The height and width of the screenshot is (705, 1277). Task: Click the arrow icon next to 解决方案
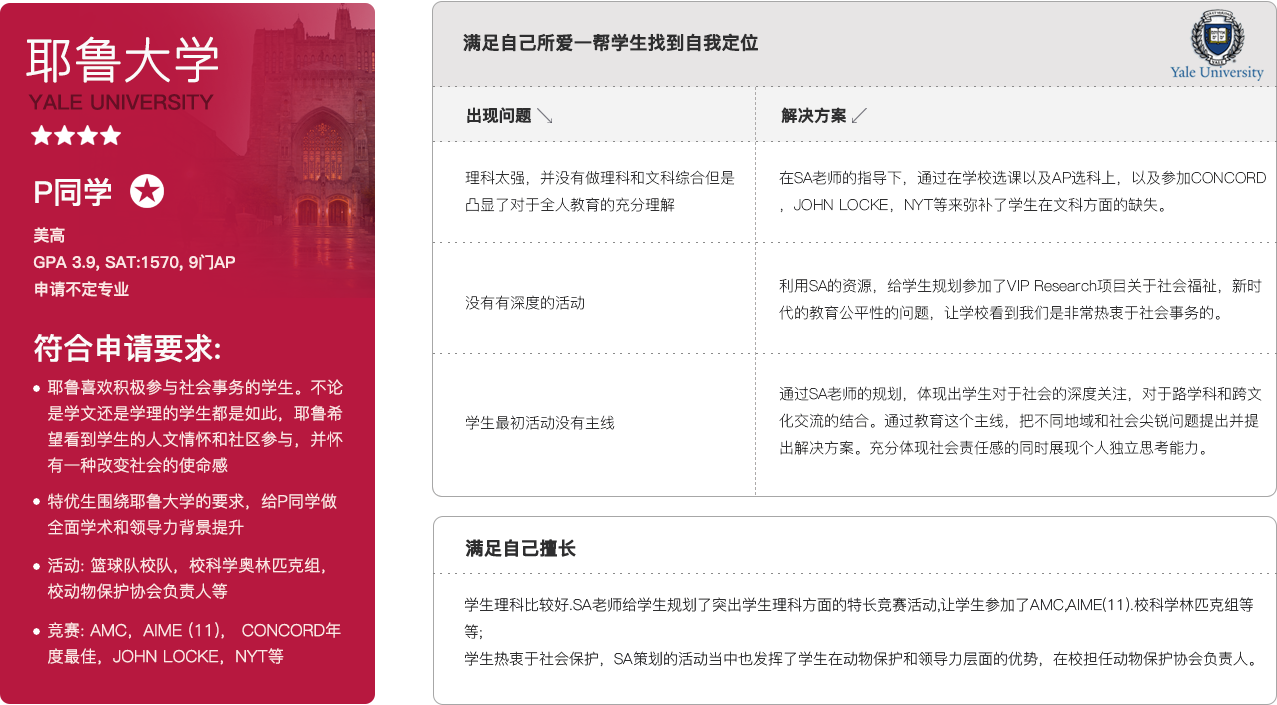tap(858, 116)
